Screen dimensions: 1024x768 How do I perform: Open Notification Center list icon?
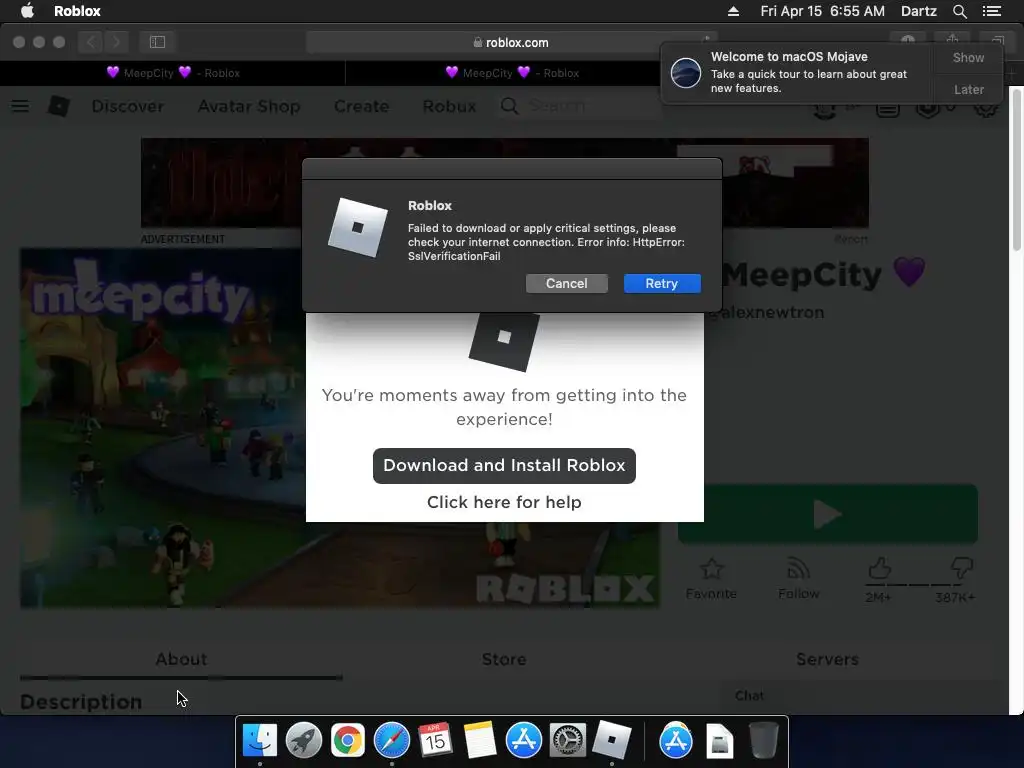991,11
